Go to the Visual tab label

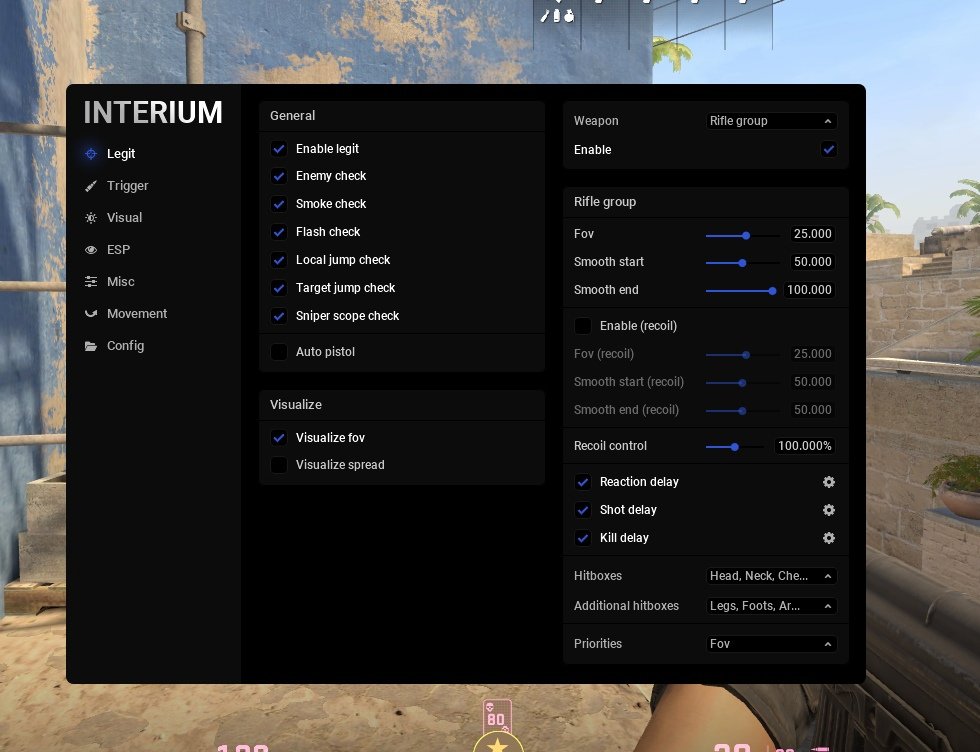click(x=124, y=218)
